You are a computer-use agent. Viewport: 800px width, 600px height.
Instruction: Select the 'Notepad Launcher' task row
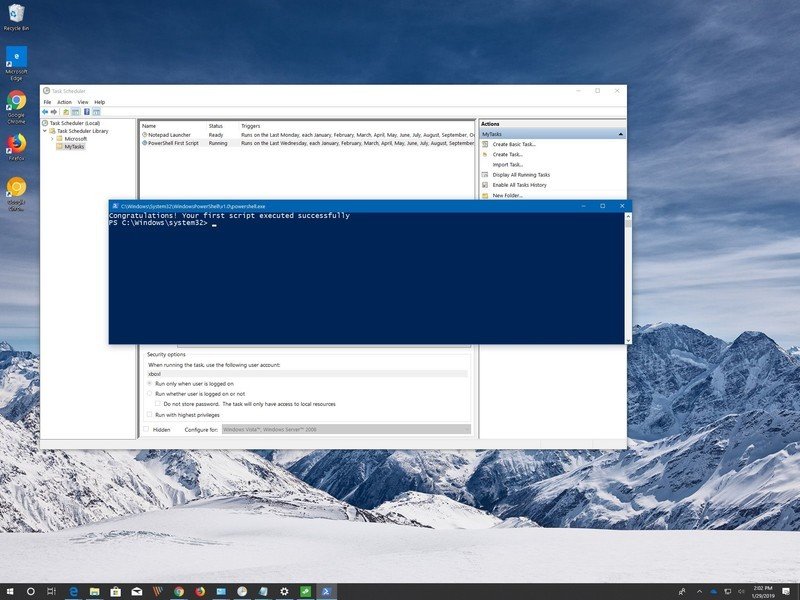(166, 134)
